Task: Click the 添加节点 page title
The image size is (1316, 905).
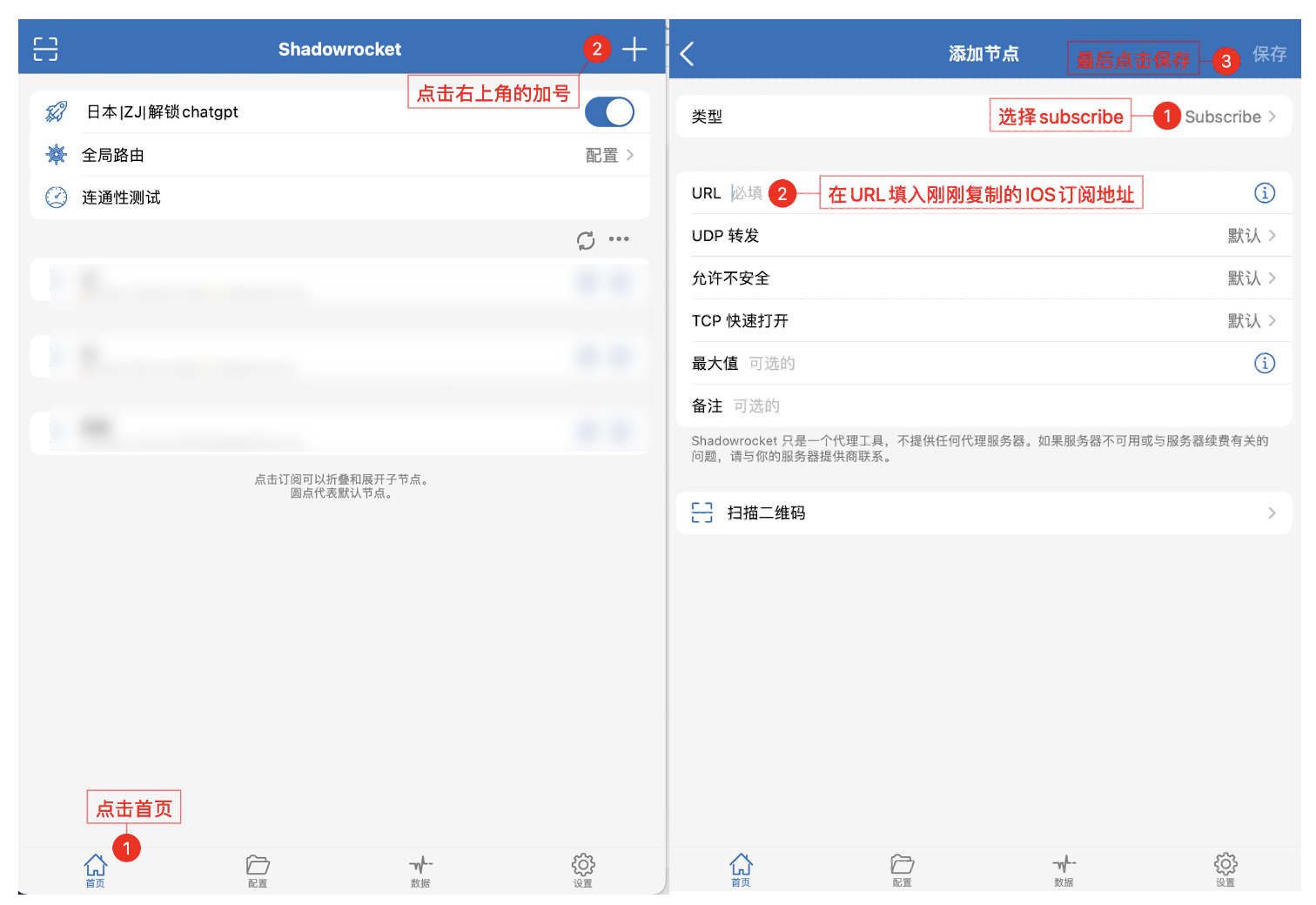Action: point(984,54)
